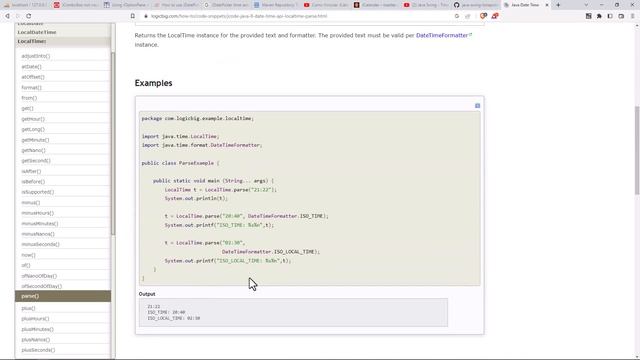Image resolution: width=640 pixels, height=360 pixels.
Task: Click the sidebar list scrollbar thumb
Action: 113,143
